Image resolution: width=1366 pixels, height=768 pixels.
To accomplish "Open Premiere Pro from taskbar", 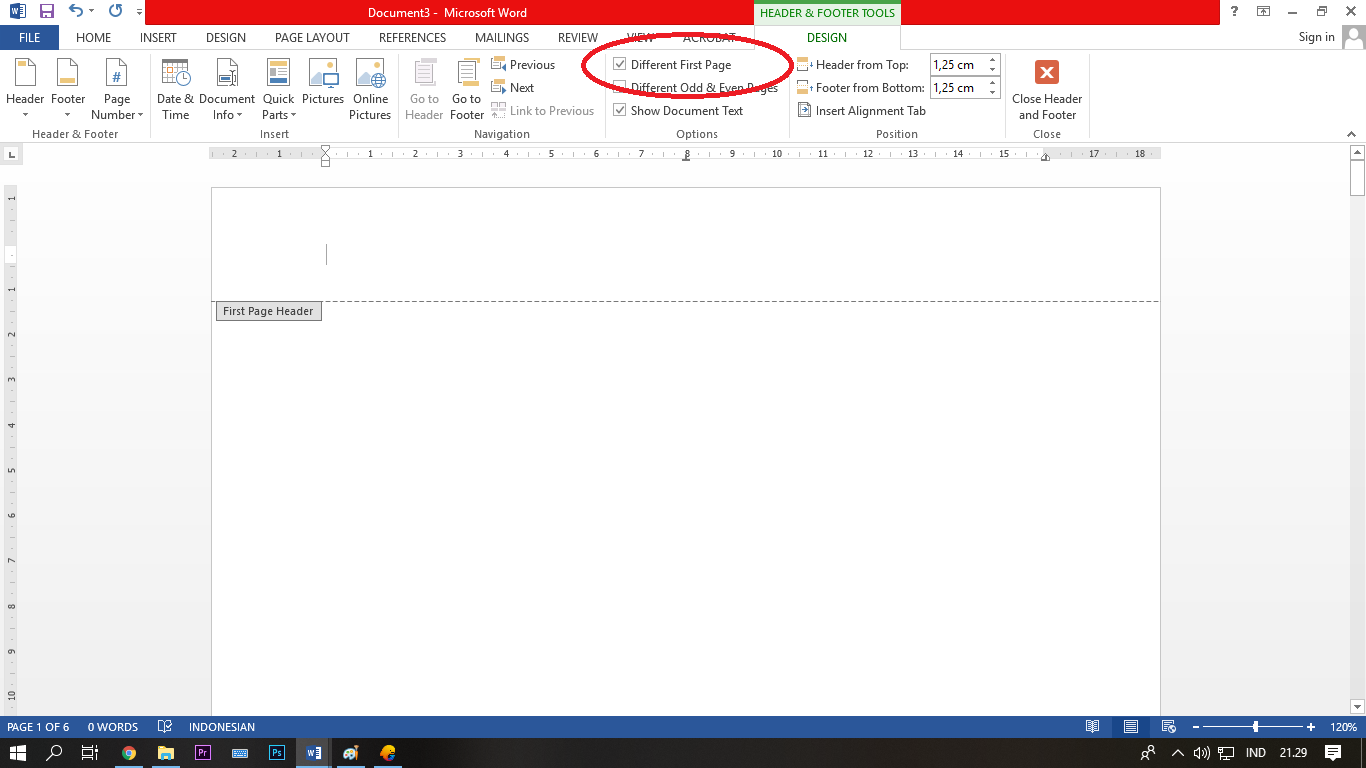I will (203, 753).
